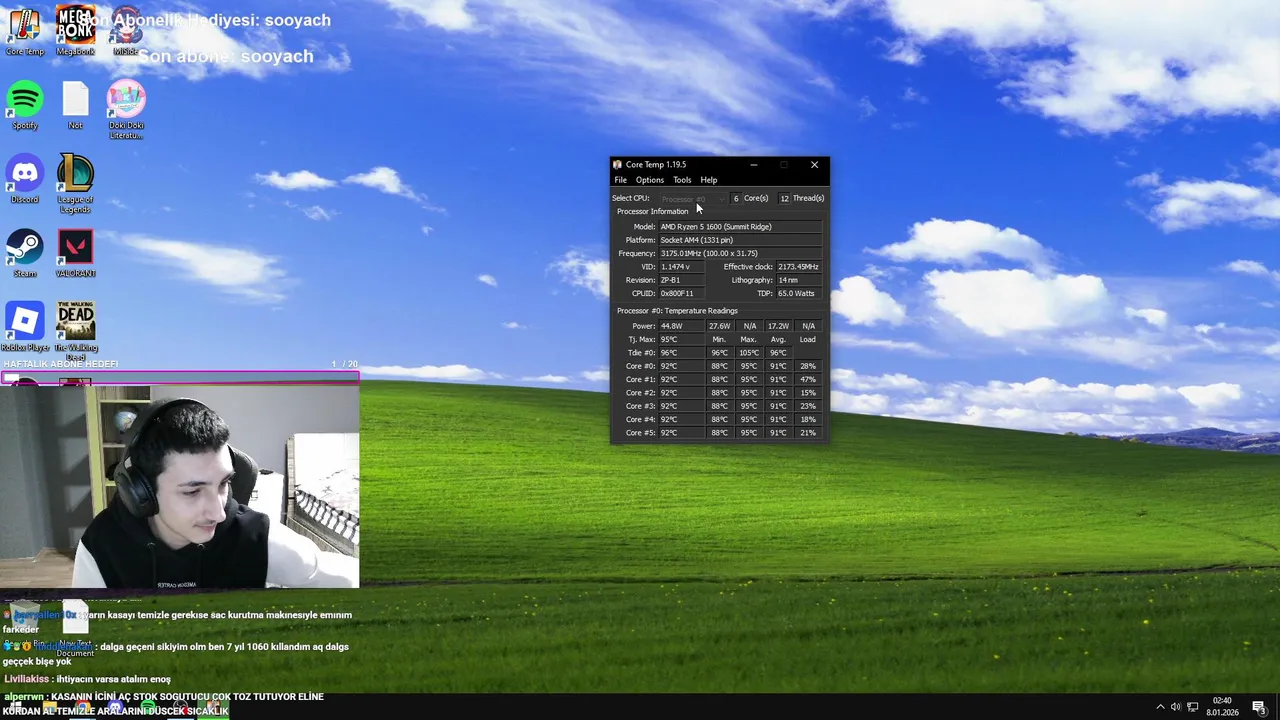The image size is (1280, 720).
Task: Open The Walking Dead desktop icon
Action: [75, 330]
